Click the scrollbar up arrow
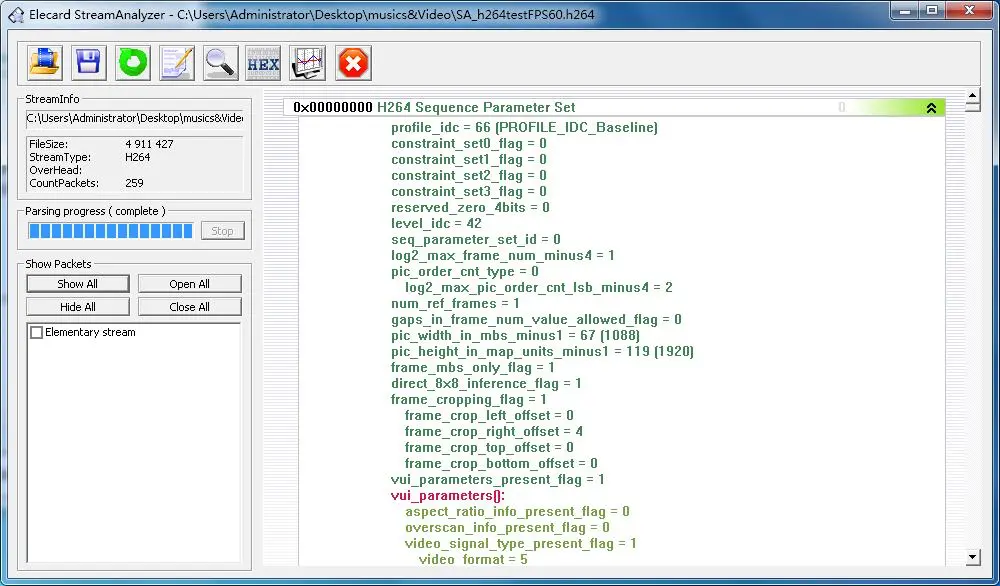1000x586 pixels. (x=973, y=97)
